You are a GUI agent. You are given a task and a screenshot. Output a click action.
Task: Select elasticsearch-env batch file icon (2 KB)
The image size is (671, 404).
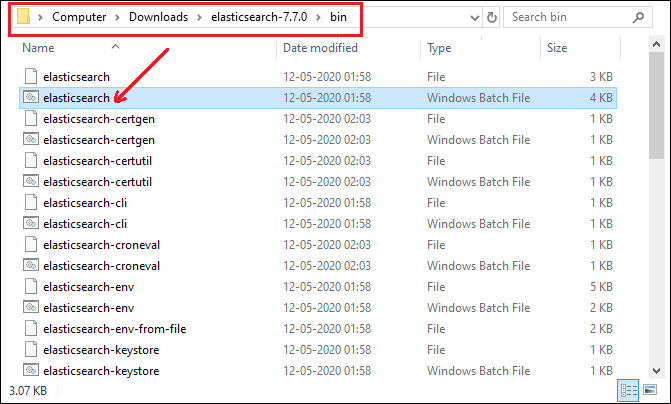(31, 307)
